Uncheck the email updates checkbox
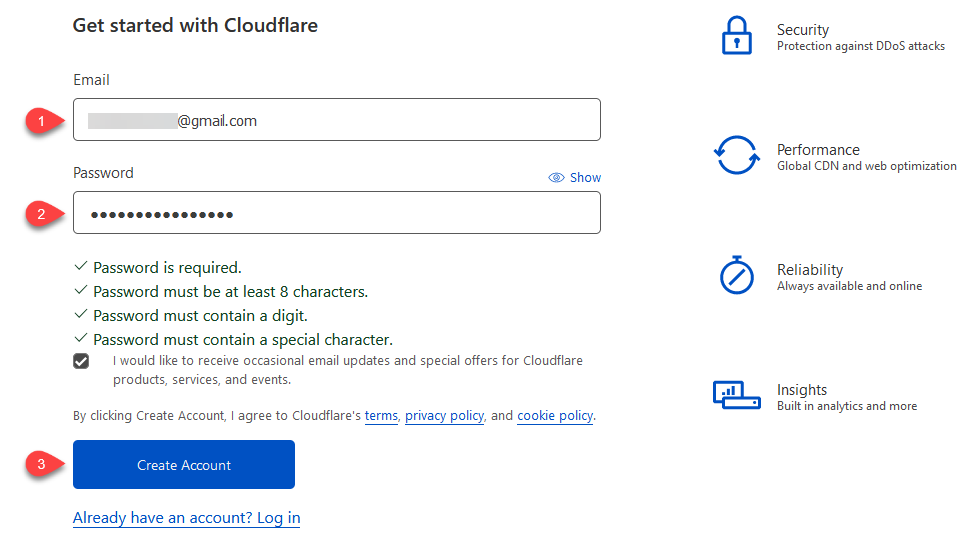 [81, 361]
